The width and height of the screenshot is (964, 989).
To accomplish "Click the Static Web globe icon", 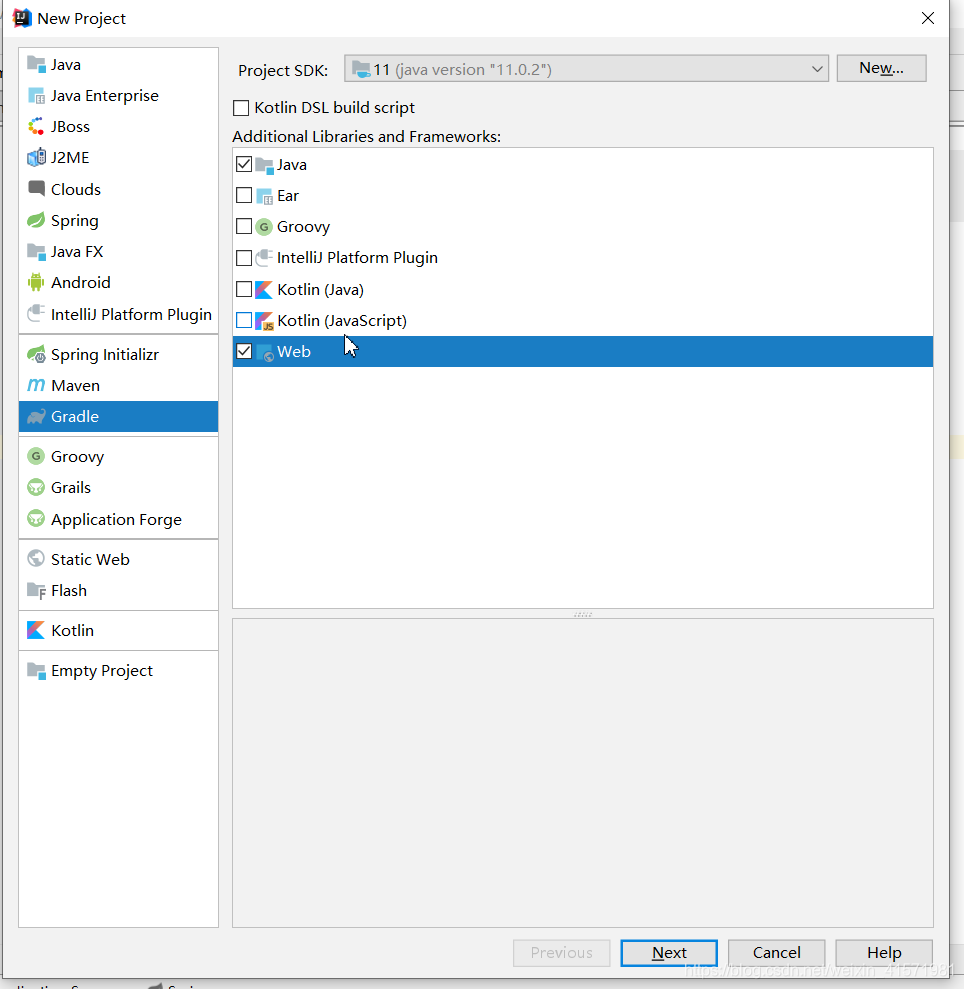I will click(x=37, y=559).
